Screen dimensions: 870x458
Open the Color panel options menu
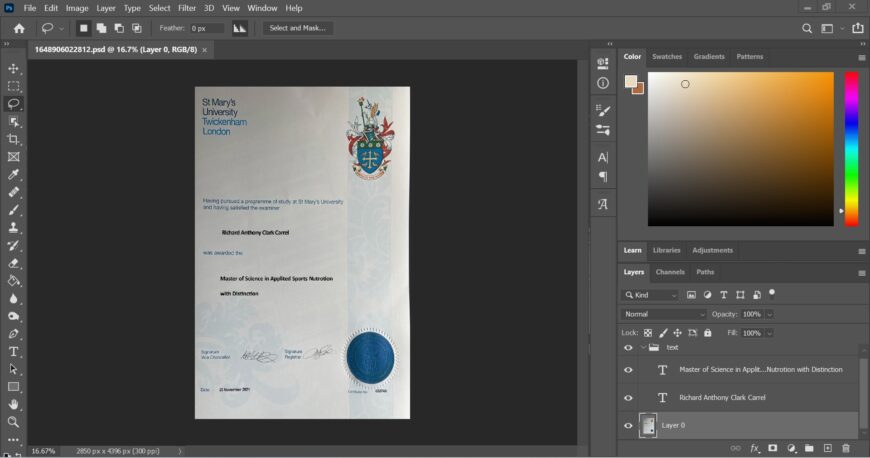(x=862, y=57)
